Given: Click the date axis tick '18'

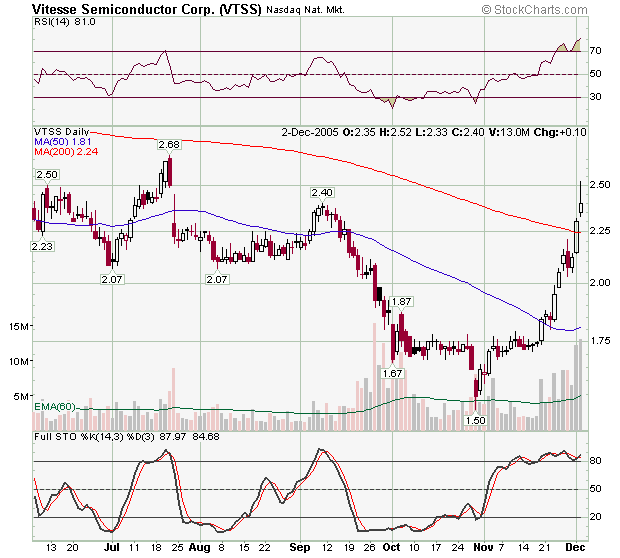Looking at the screenshot, I should coord(156,548).
